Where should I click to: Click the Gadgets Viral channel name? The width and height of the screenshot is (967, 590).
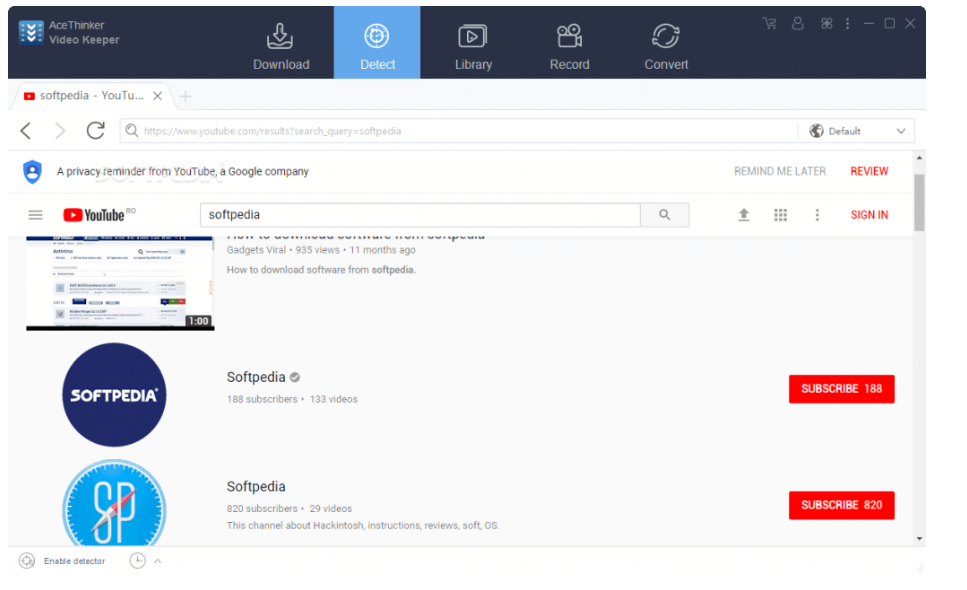256,250
